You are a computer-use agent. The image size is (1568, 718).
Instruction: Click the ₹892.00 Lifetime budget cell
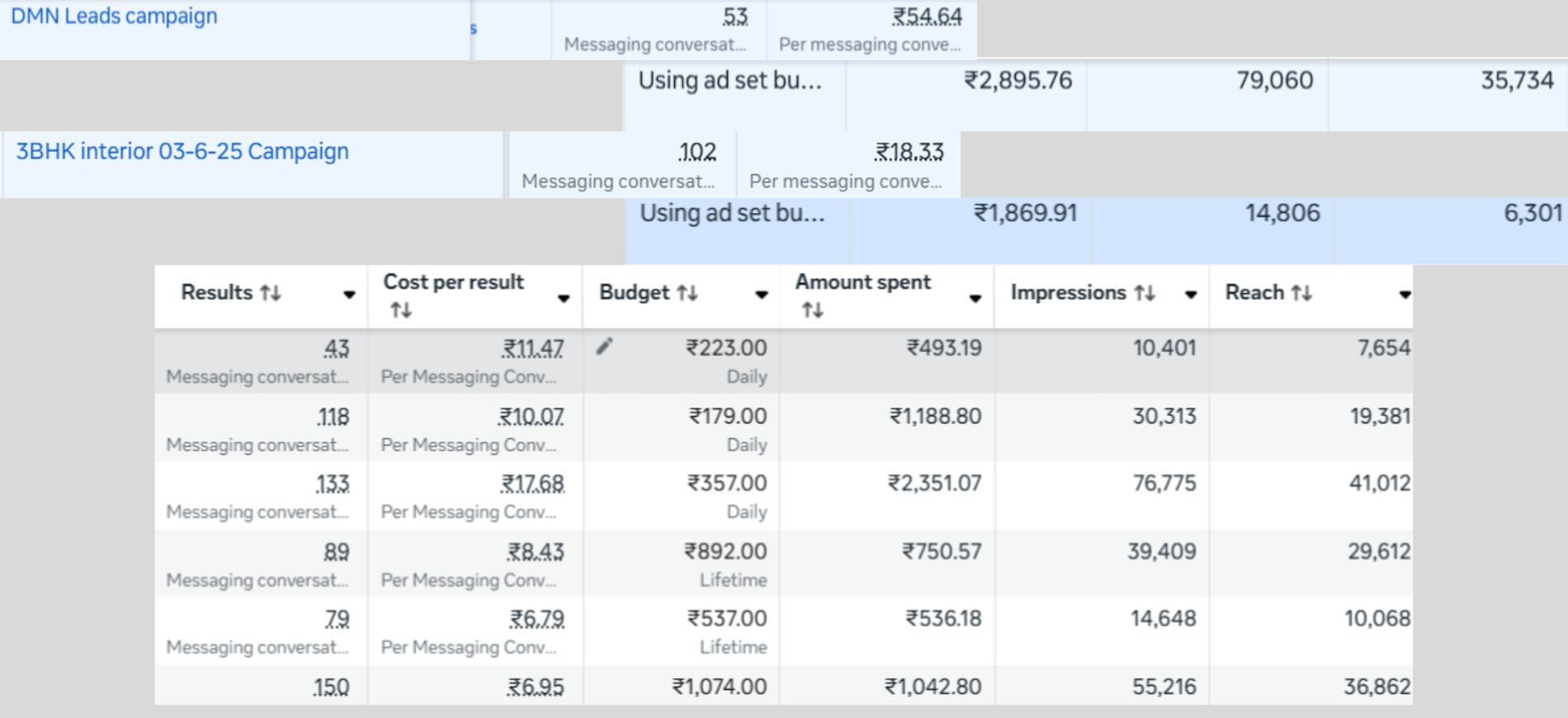click(x=725, y=552)
